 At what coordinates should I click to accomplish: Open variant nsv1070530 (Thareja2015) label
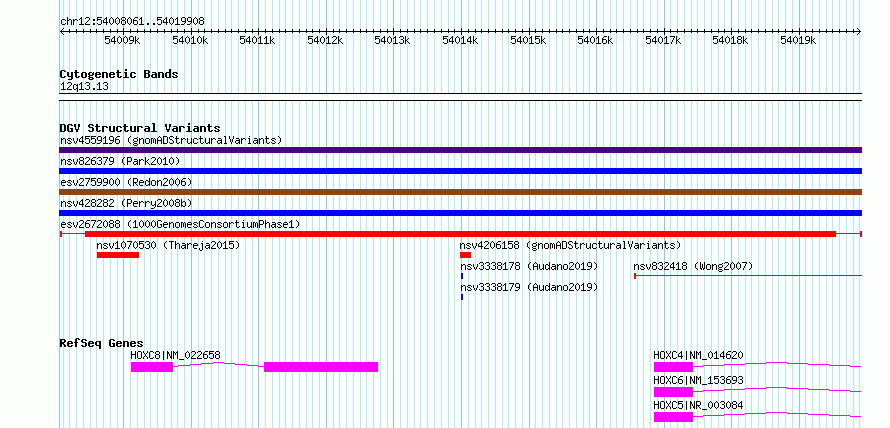[x=169, y=245]
